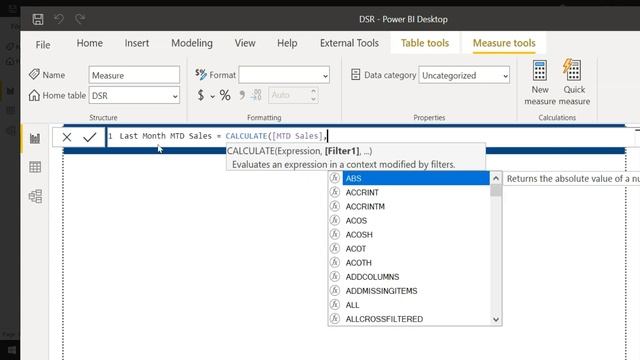
Task: Click the autocomplete list scroll up arrow
Action: 496,178
